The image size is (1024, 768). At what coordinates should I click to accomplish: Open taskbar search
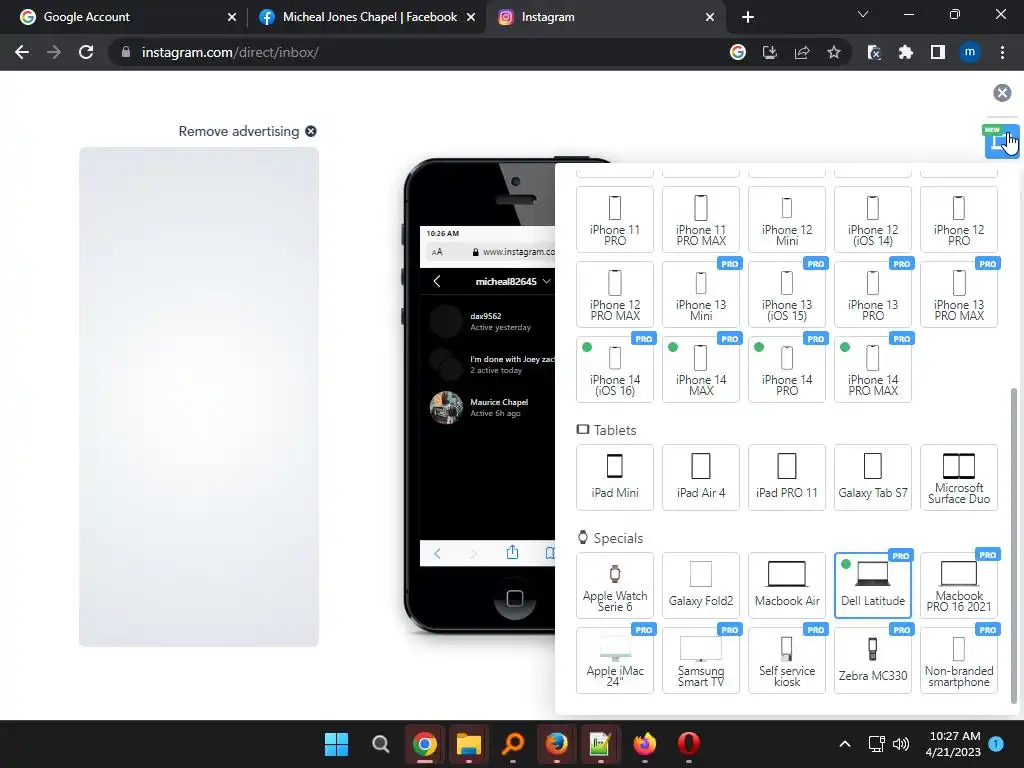coord(380,744)
